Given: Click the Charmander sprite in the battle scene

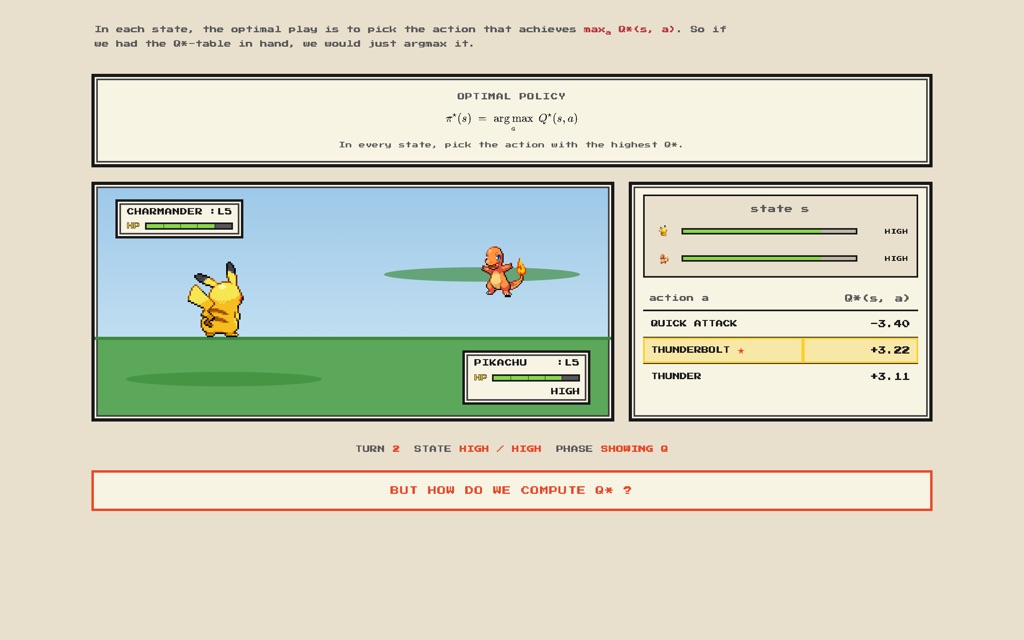Looking at the screenshot, I should (503, 271).
